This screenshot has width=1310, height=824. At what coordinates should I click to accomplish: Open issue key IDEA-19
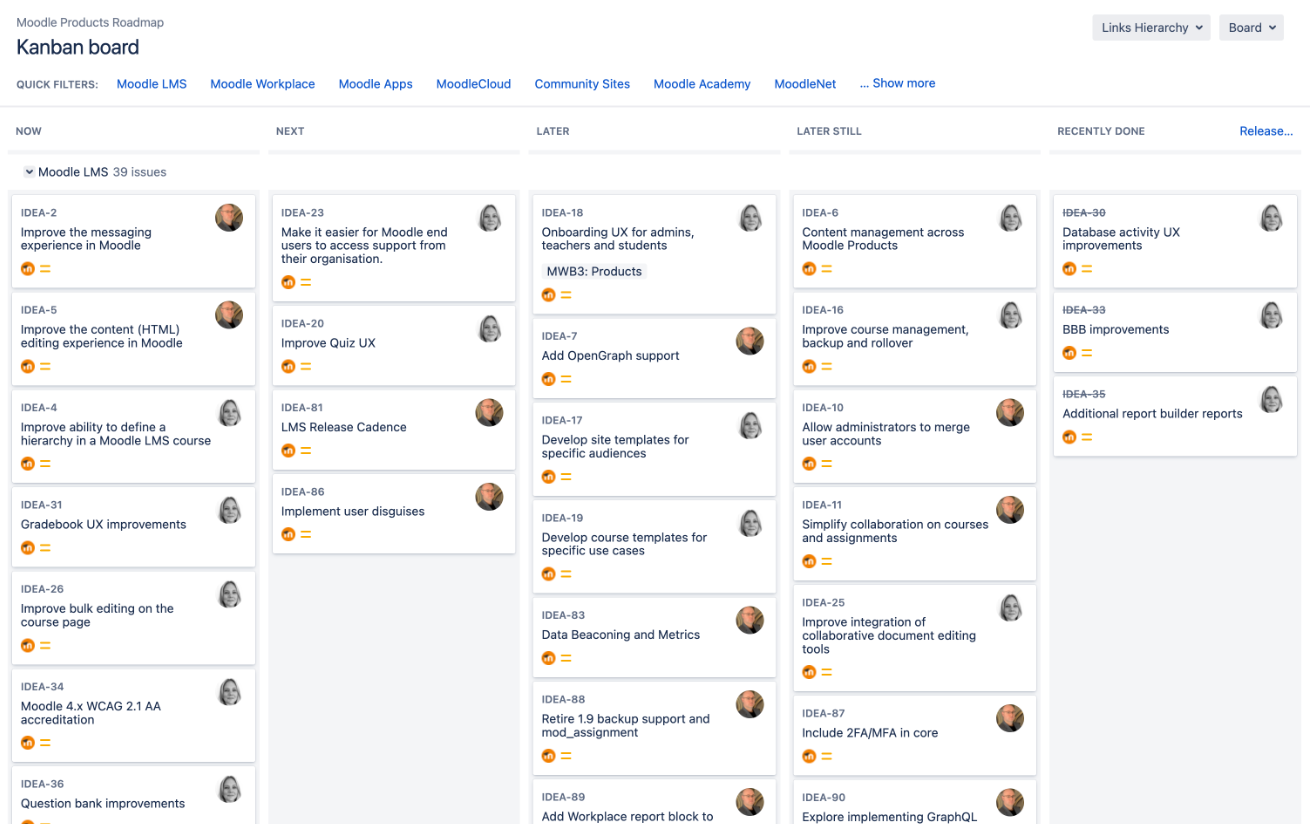point(562,518)
